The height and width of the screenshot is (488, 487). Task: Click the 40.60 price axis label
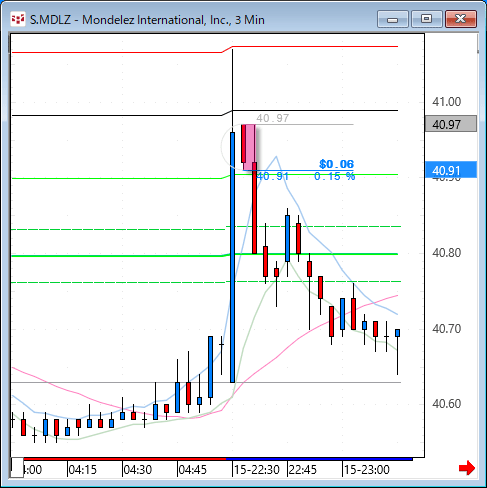coord(446,404)
